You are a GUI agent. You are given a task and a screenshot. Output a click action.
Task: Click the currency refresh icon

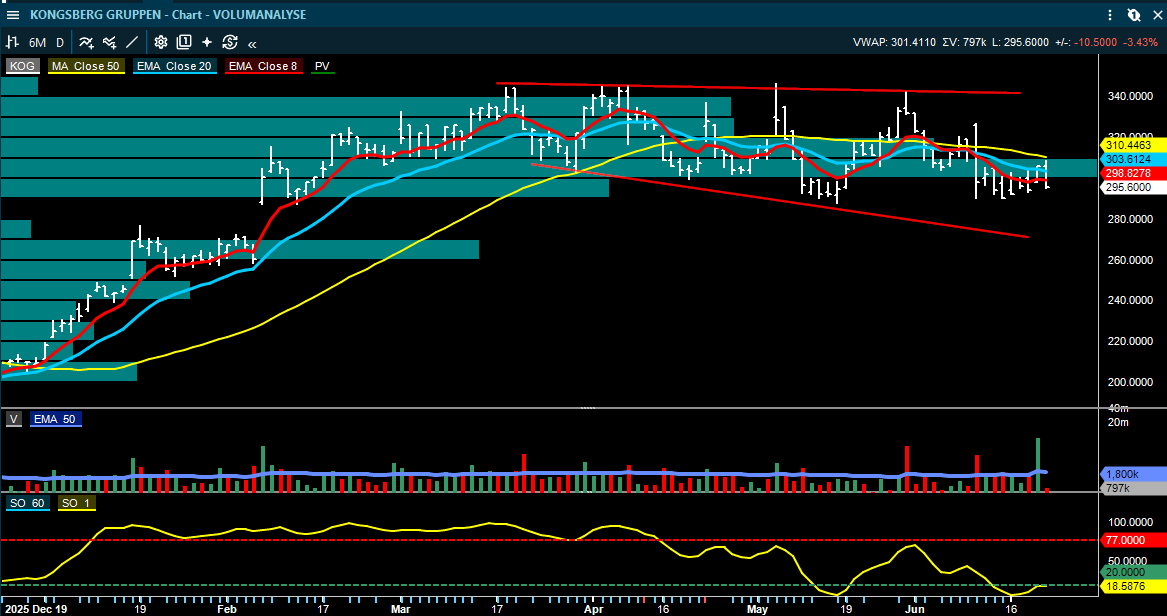(229, 42)
